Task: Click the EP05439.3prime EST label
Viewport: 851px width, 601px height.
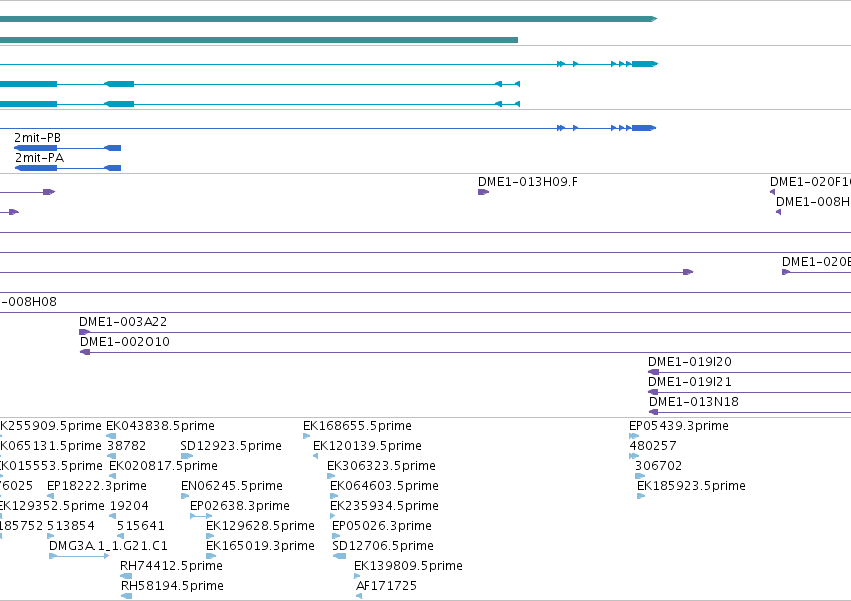Action: pos(678,426)
